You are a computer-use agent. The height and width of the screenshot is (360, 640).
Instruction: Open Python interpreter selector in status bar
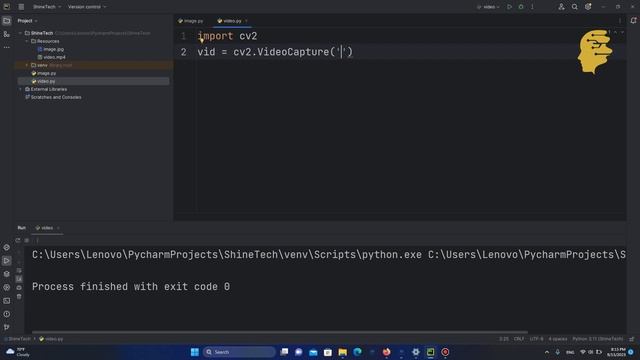pyautogui.click(x=598, y=339)
